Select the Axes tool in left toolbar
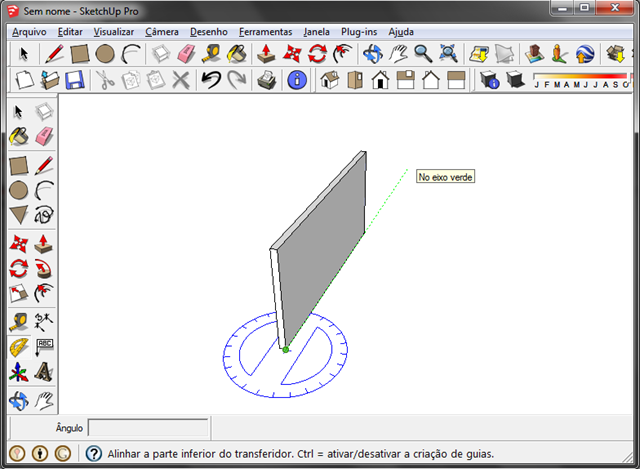 point(19,372)
